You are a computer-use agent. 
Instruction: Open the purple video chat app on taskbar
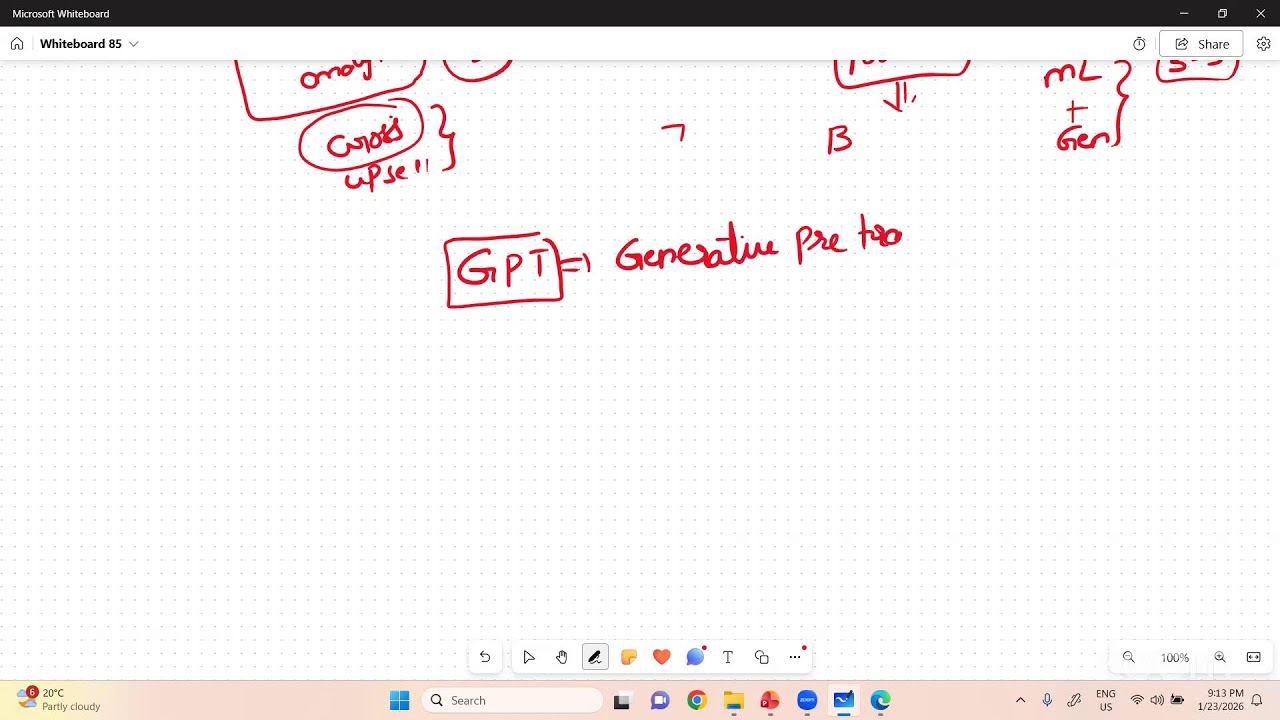pyautogui.click(x=660, y=701)
